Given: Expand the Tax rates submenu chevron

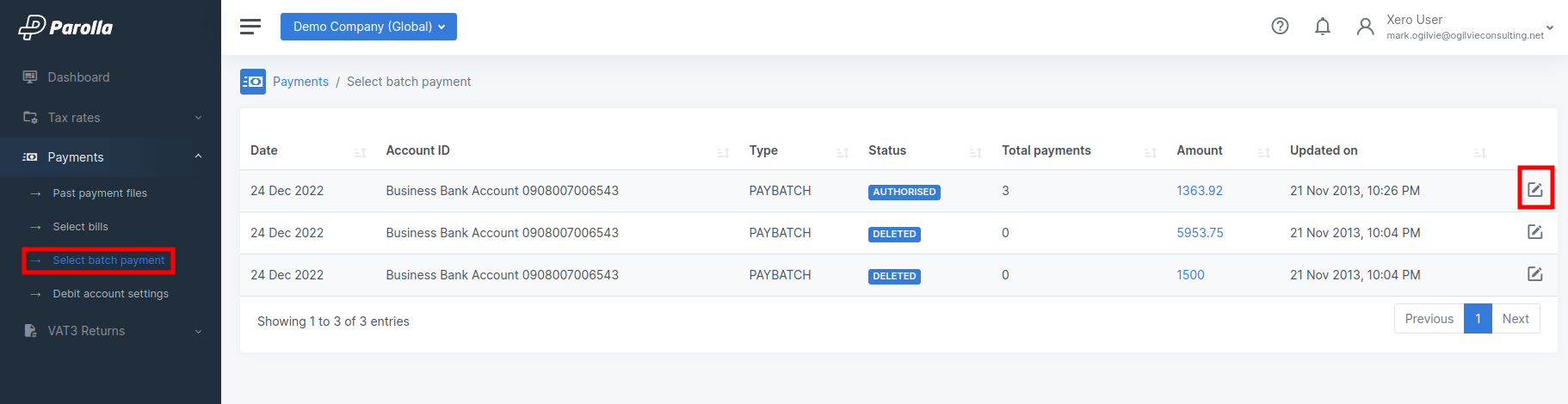Looking at the screenshot, I should point(198,118).
